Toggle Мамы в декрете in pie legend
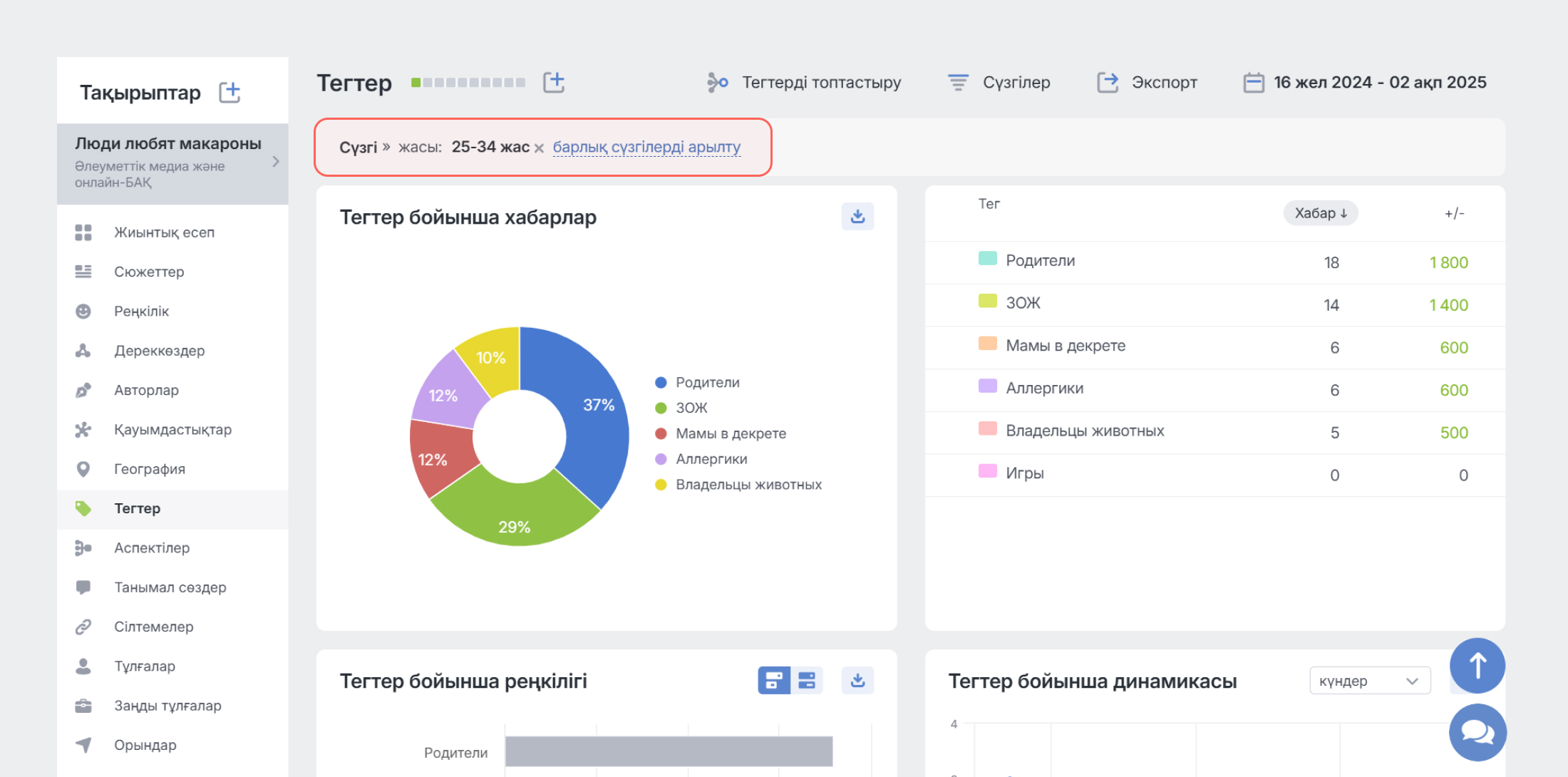 point(721,433)
